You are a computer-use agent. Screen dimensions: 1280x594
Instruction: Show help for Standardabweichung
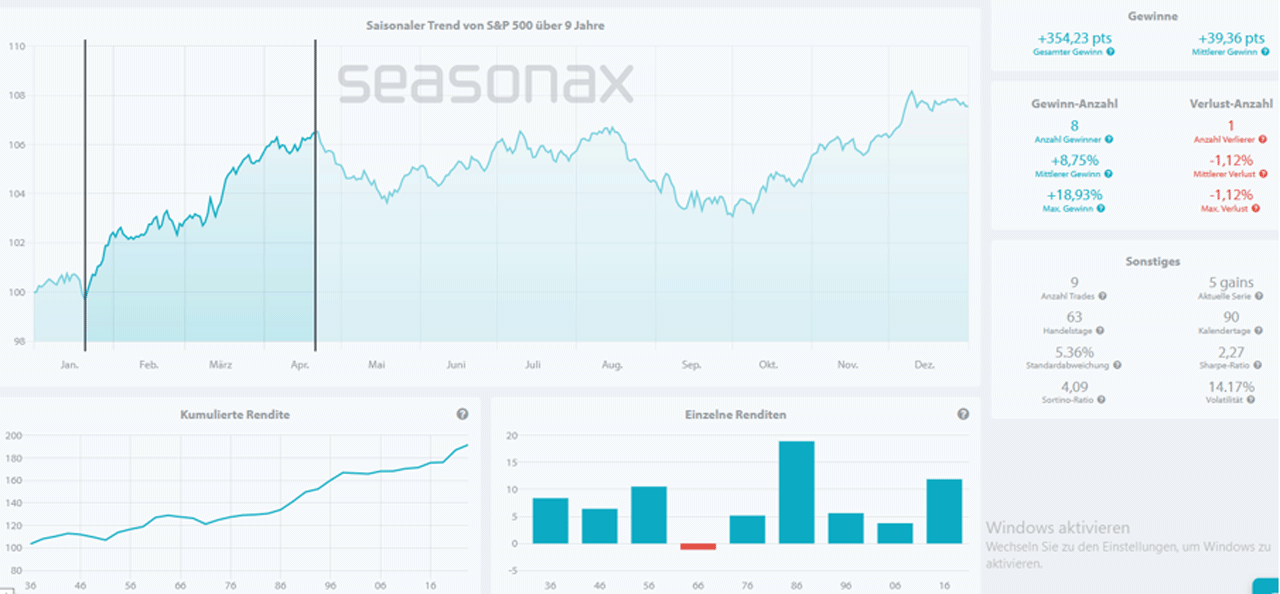tap(1117, 365)
